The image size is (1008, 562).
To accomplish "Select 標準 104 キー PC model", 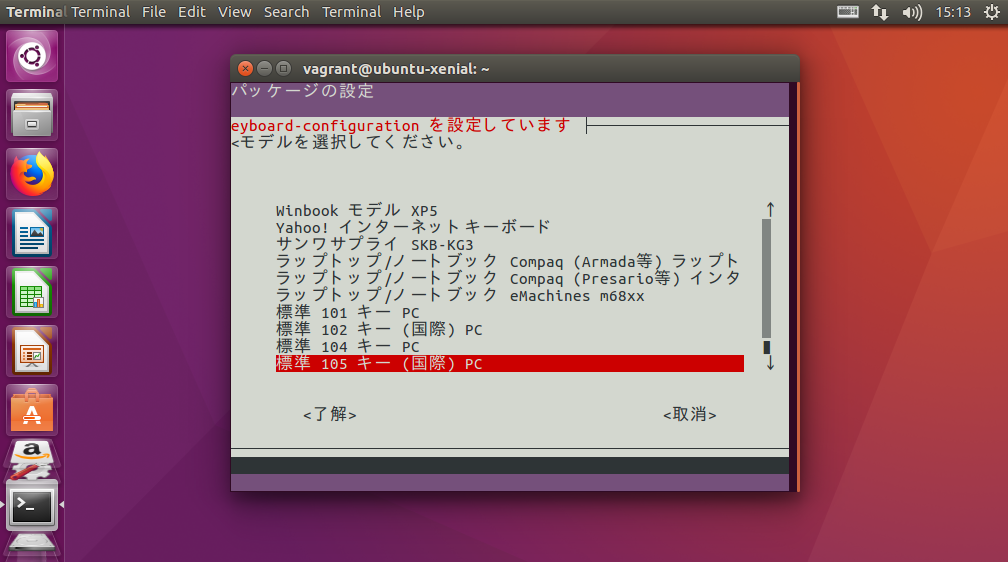I will click(510, 347).
